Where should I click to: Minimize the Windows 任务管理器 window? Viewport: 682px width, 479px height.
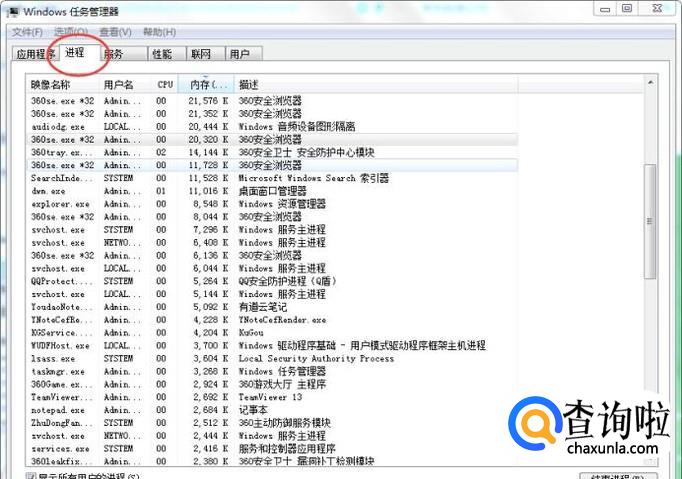click(x=603, y=8)
